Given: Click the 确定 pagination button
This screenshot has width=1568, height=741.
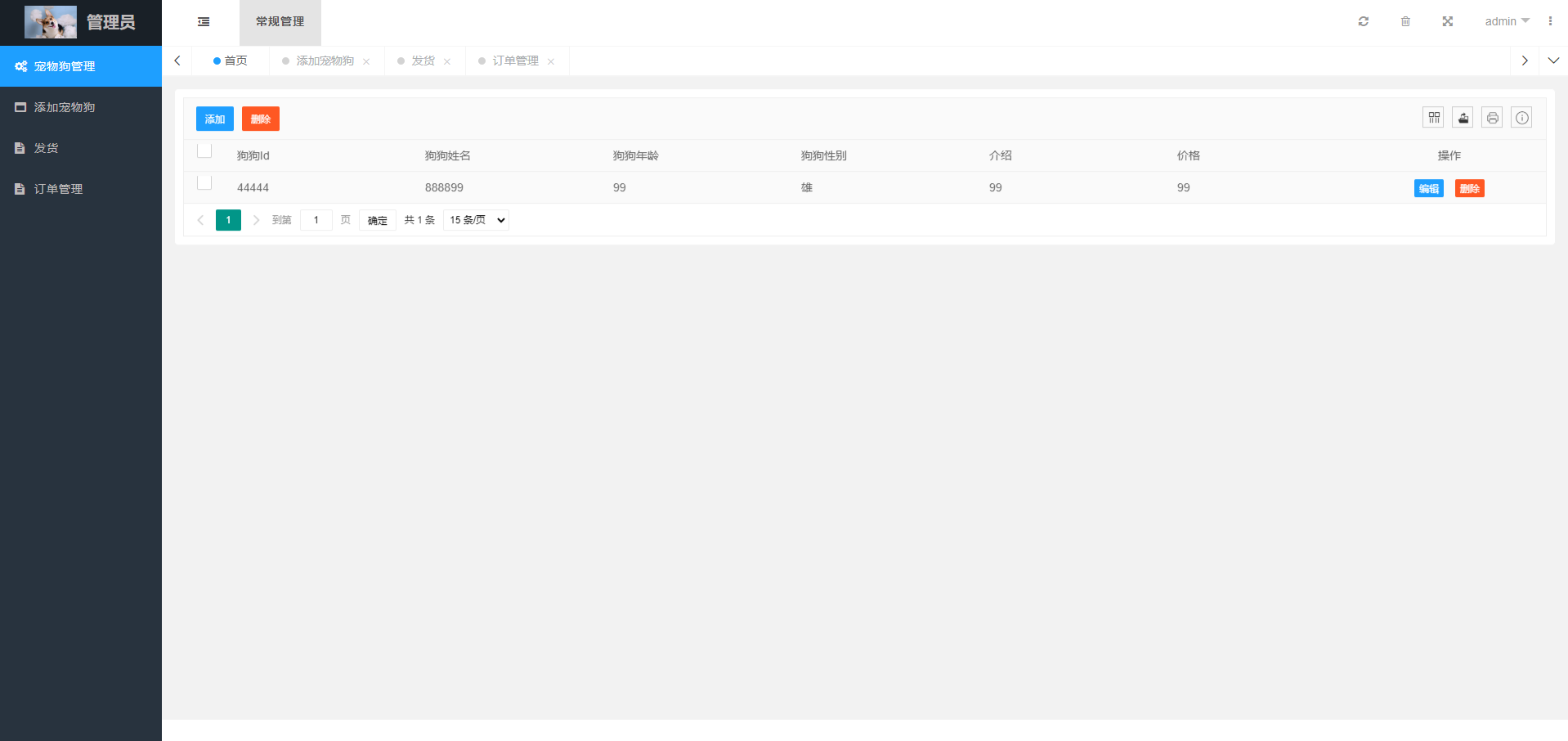Looking at the screenshot, I should 378,220.
